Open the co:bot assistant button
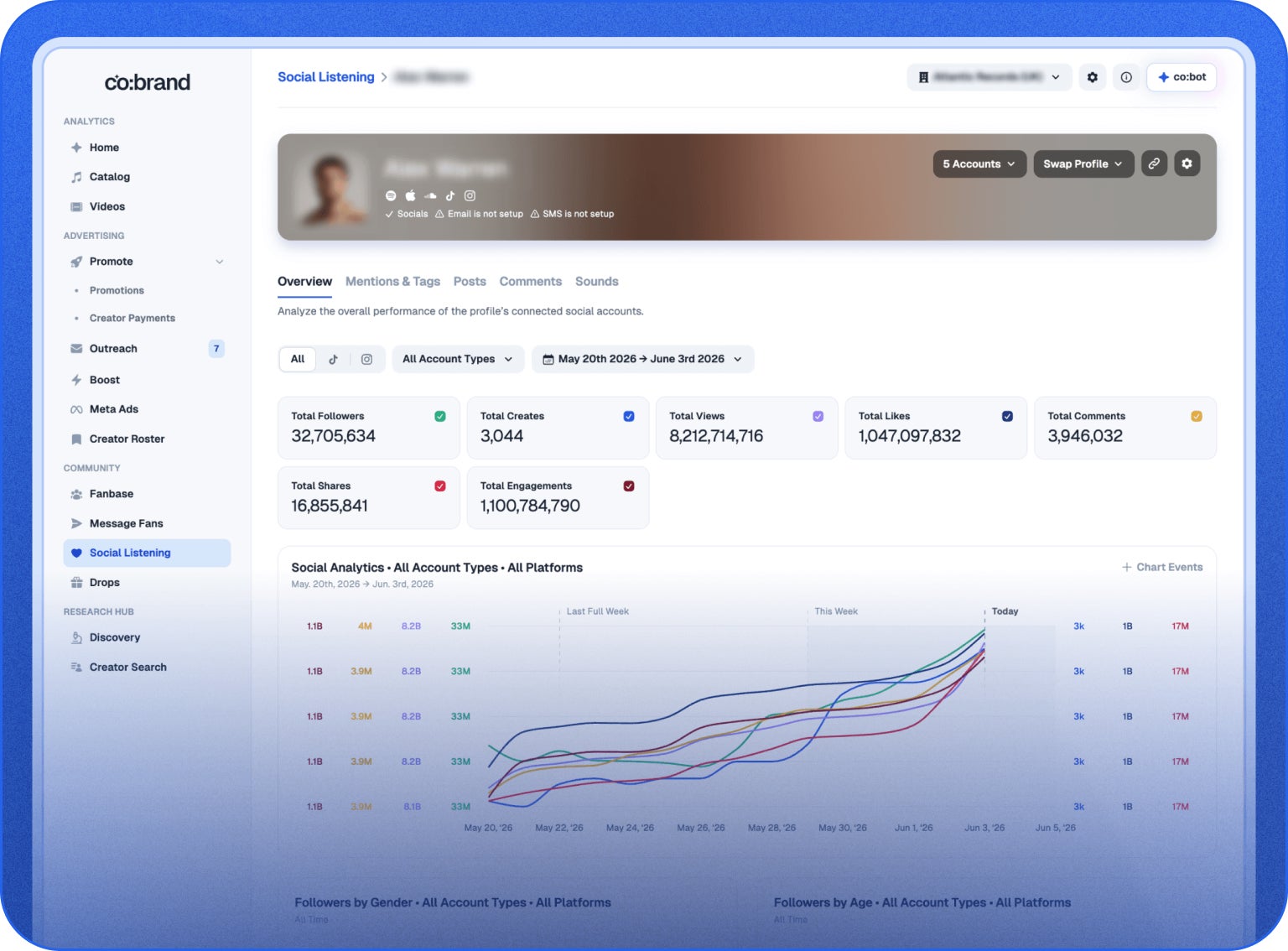1288x951 pixels. pos(1182,77)
